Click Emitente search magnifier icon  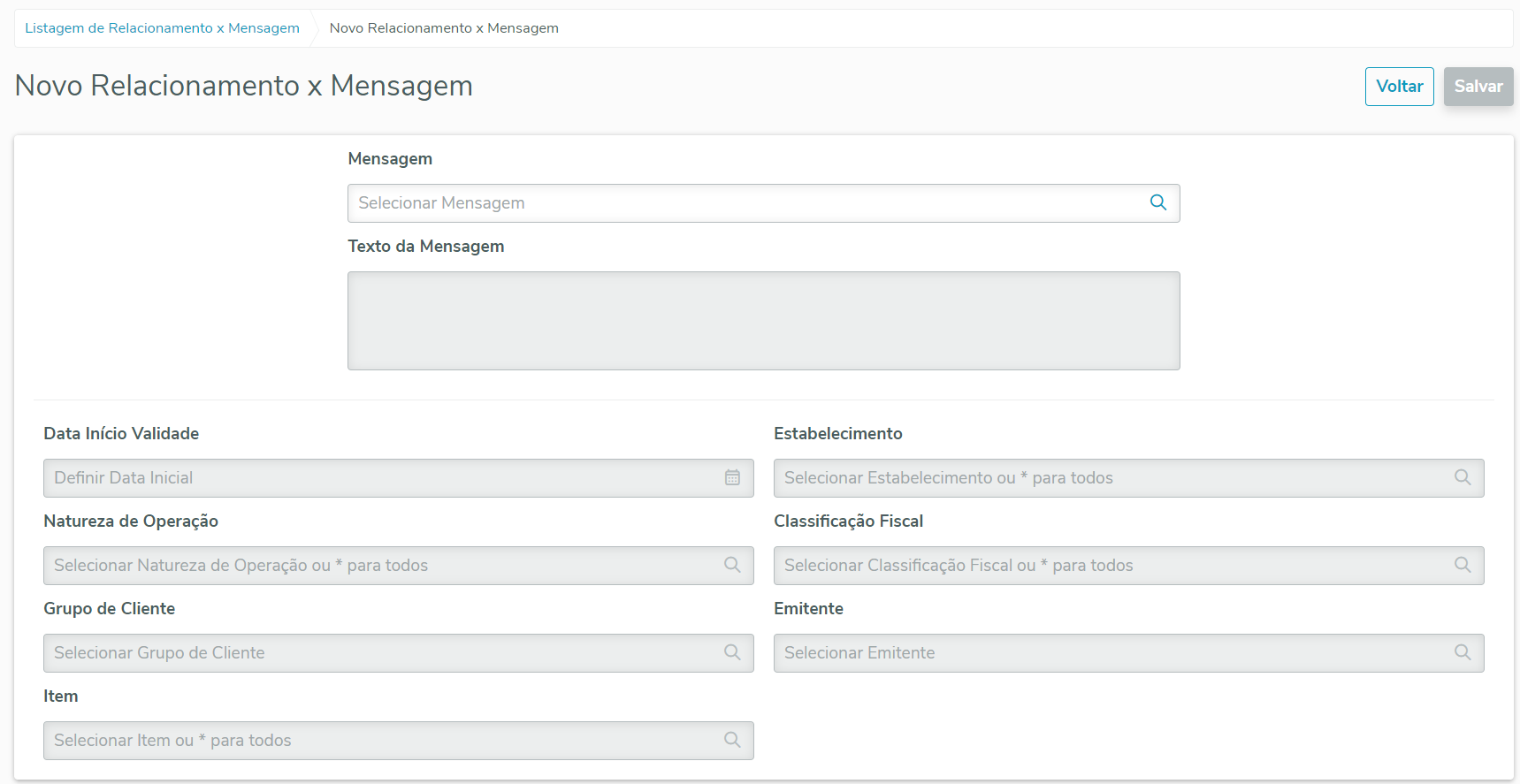point(1463,652)
